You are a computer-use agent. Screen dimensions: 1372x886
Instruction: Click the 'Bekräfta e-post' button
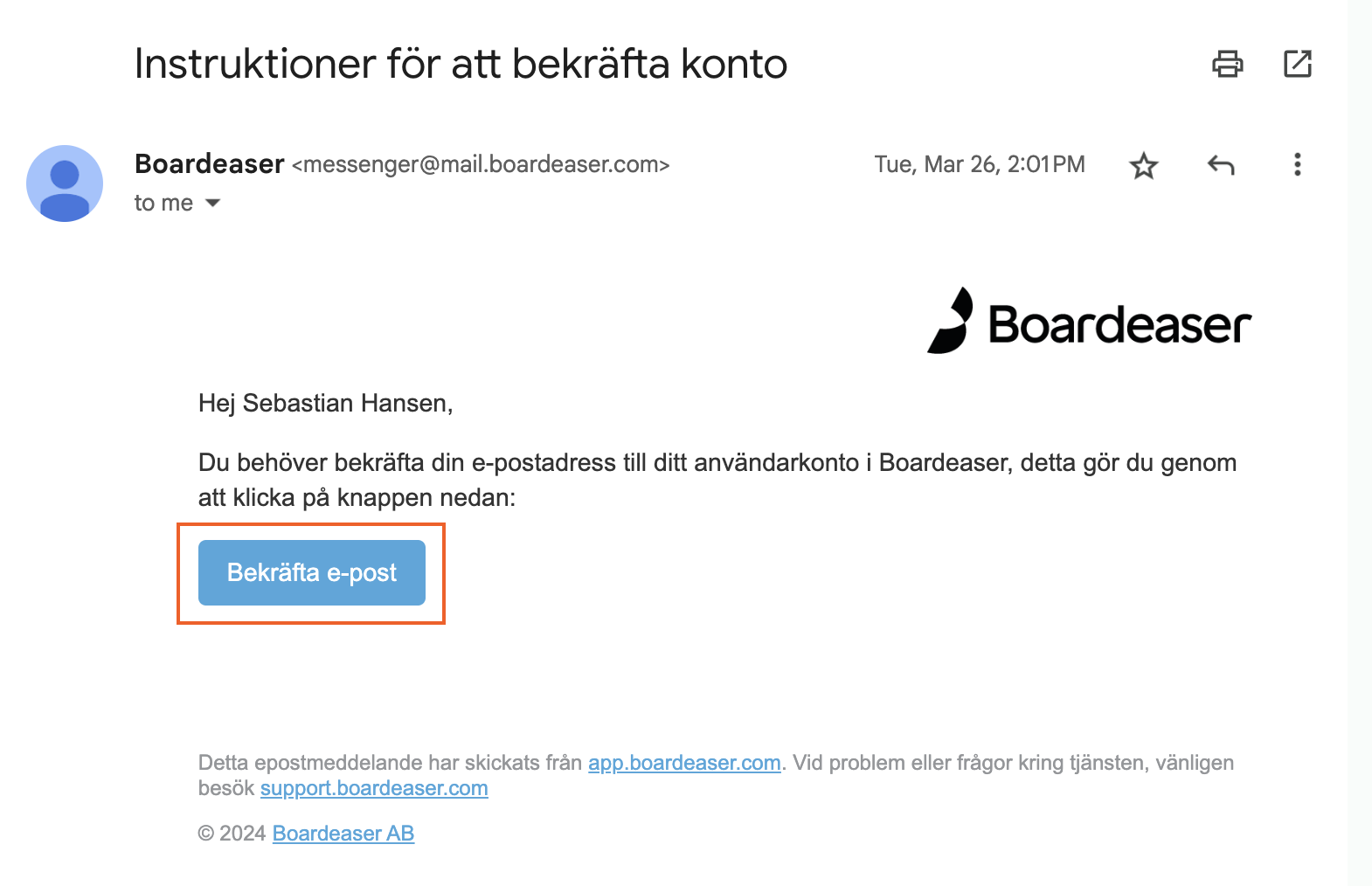312,572
